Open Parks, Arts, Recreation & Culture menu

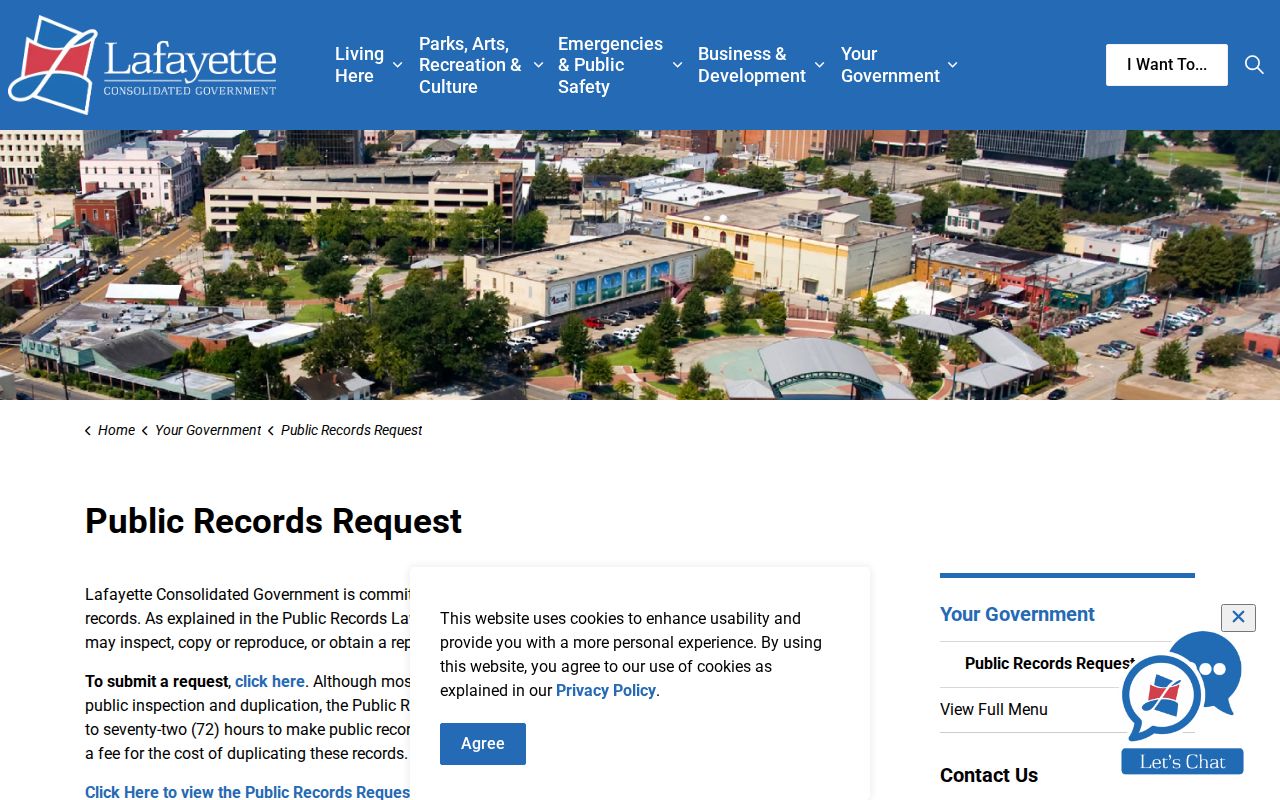pos(470,65)
